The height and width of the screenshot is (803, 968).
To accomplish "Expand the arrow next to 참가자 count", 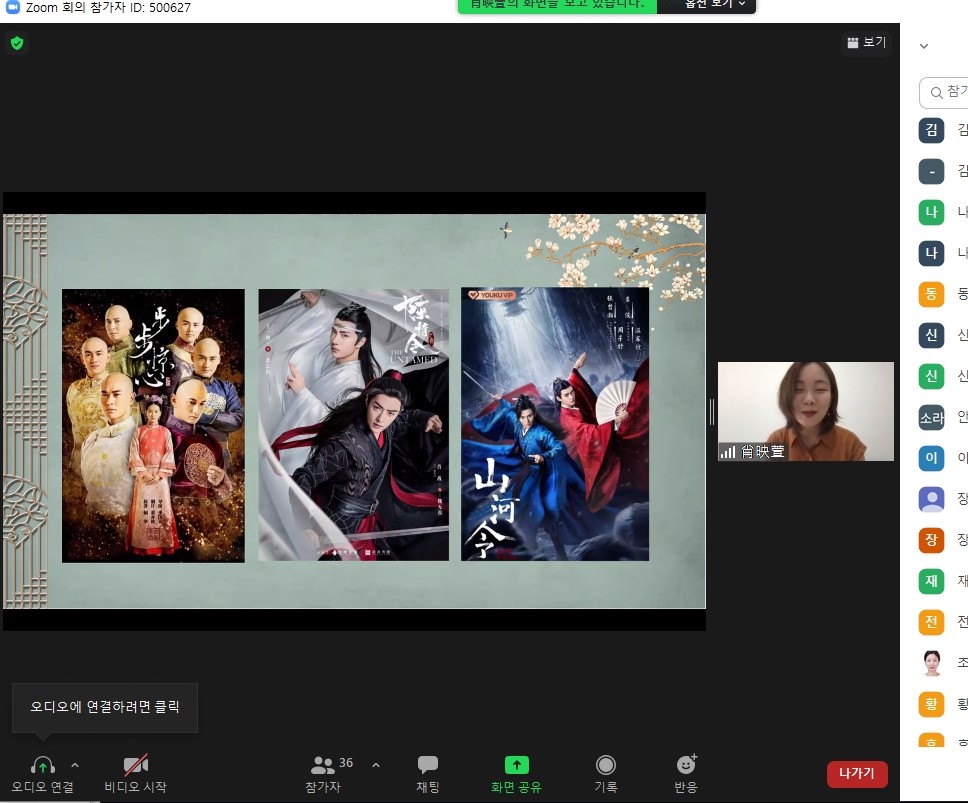I will click(x=376, y=765).
